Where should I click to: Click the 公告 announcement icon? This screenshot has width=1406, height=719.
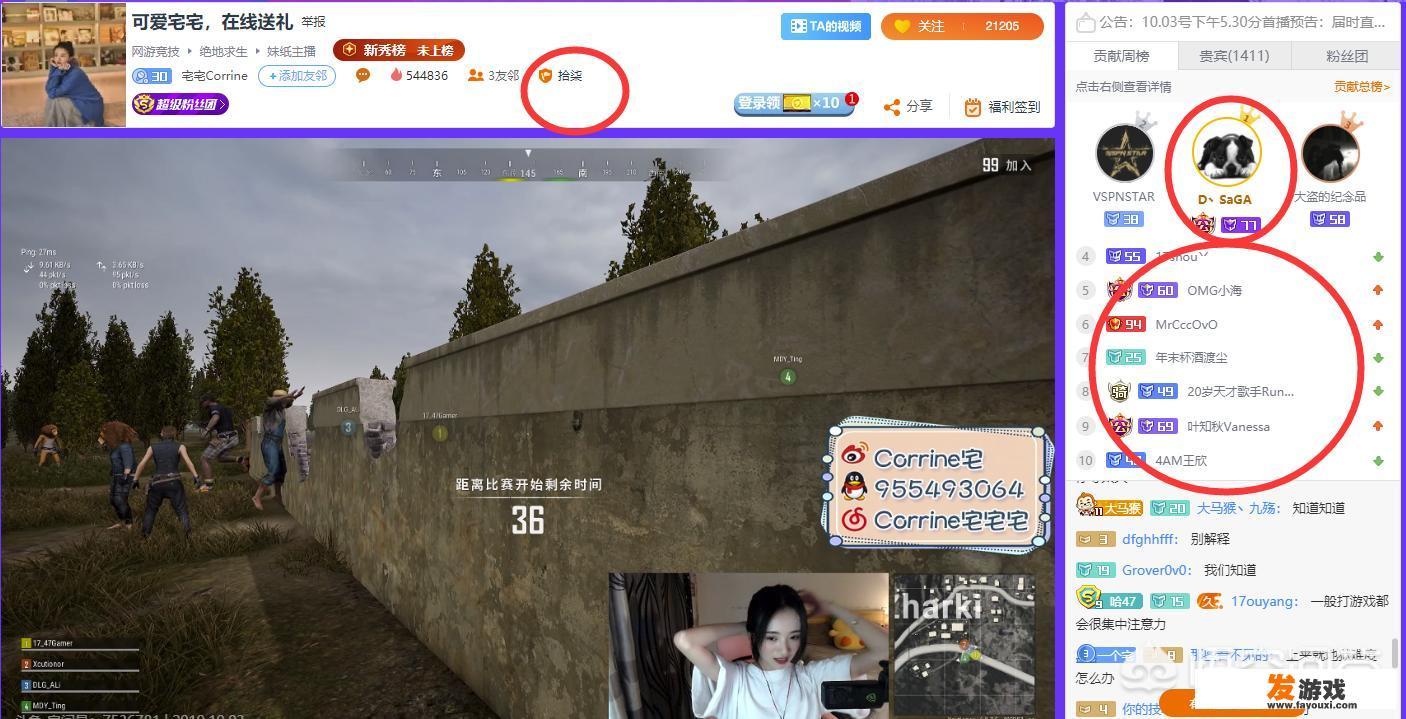coord(1084,22)
